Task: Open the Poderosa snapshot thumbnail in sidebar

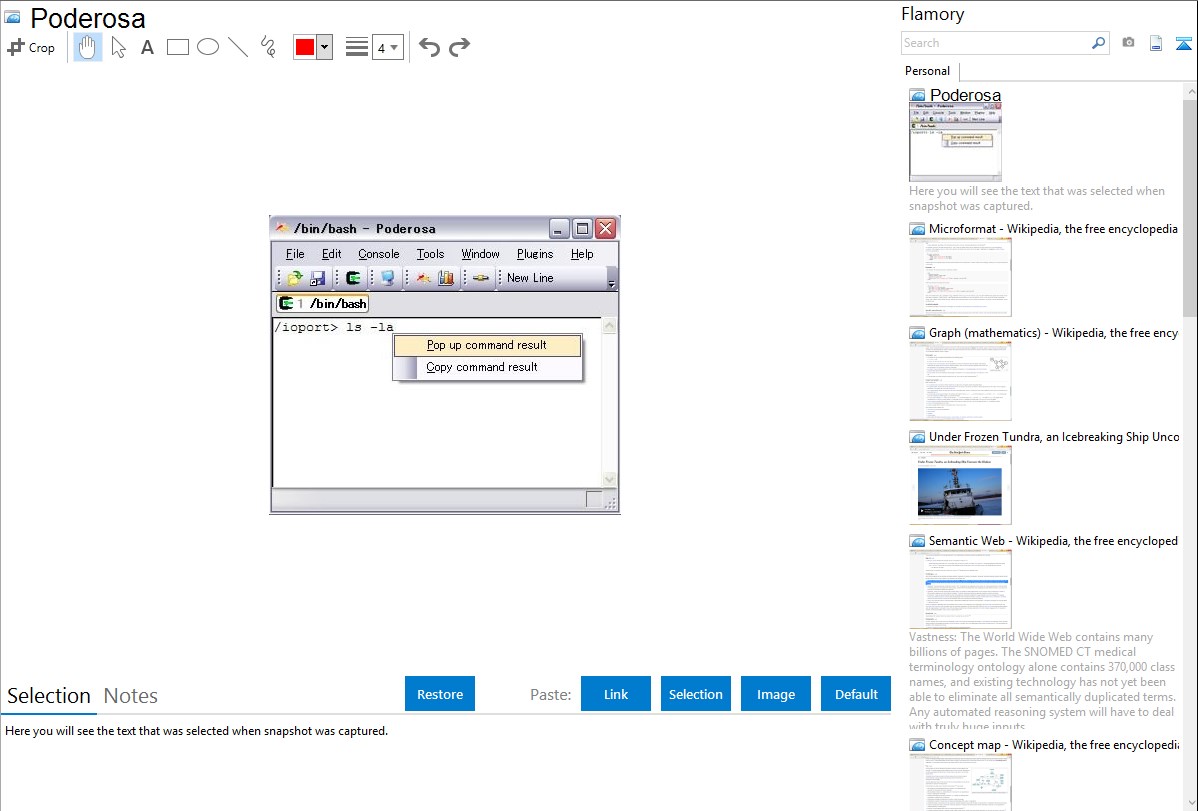Action: click(x=955, y=141)
